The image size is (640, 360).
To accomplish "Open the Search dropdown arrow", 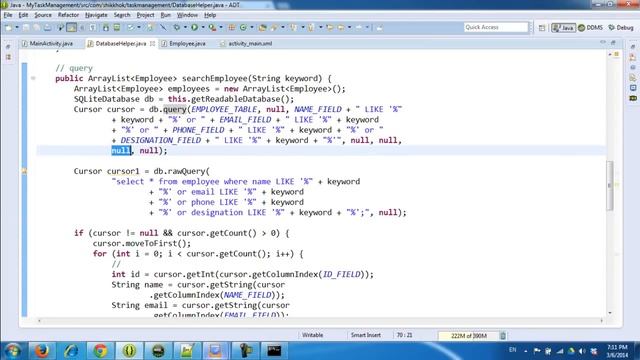I will [282, 27].
